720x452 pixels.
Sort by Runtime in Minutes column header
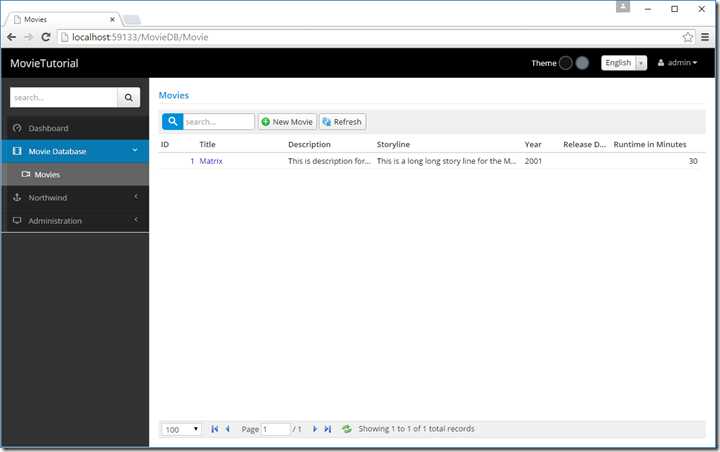(650, 144)
